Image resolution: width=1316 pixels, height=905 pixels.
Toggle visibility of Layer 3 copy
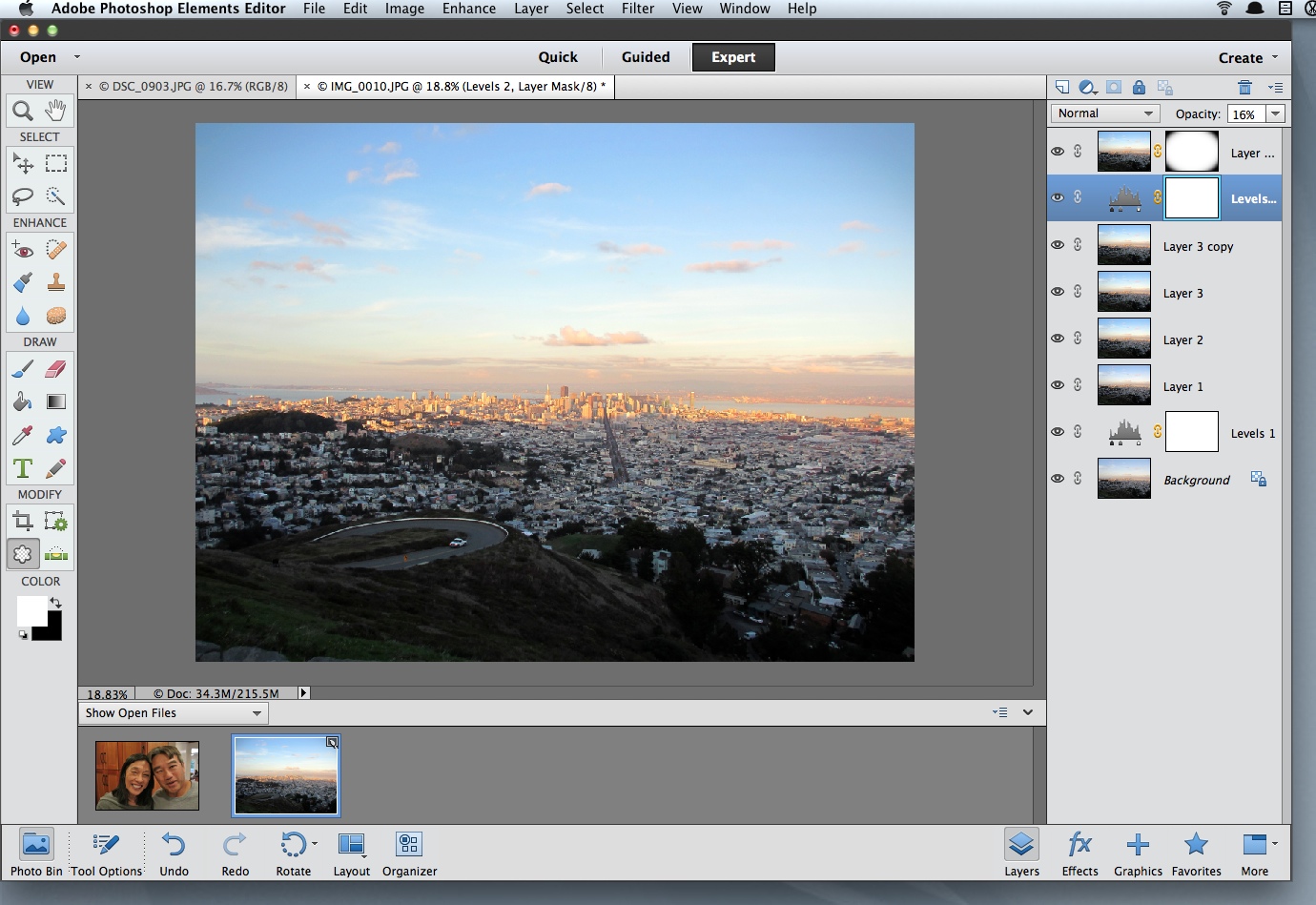1058,245
